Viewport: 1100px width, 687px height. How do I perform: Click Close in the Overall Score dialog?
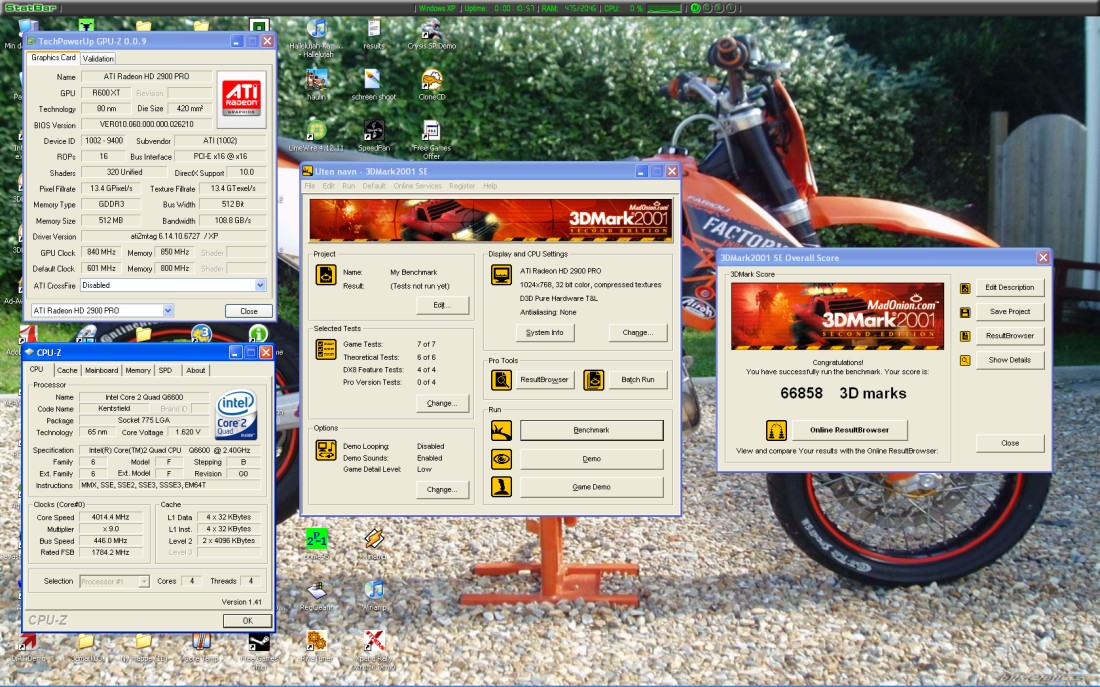[x=1010, y=443]
